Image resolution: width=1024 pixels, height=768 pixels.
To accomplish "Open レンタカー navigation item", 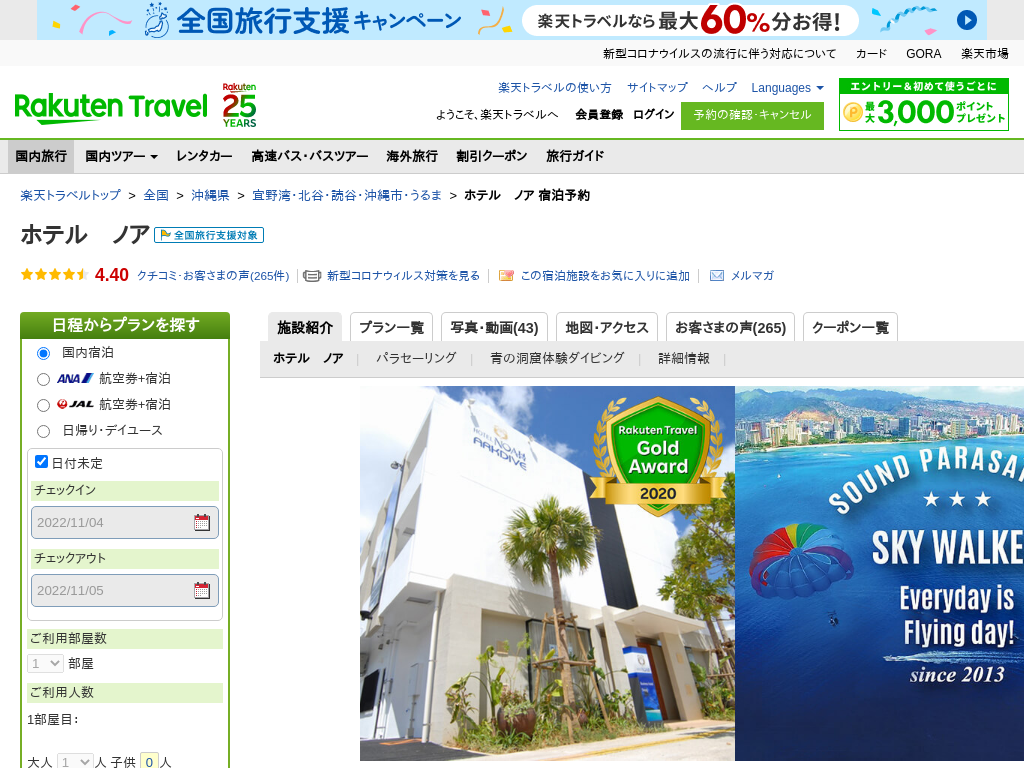I will tap(204, 156).
